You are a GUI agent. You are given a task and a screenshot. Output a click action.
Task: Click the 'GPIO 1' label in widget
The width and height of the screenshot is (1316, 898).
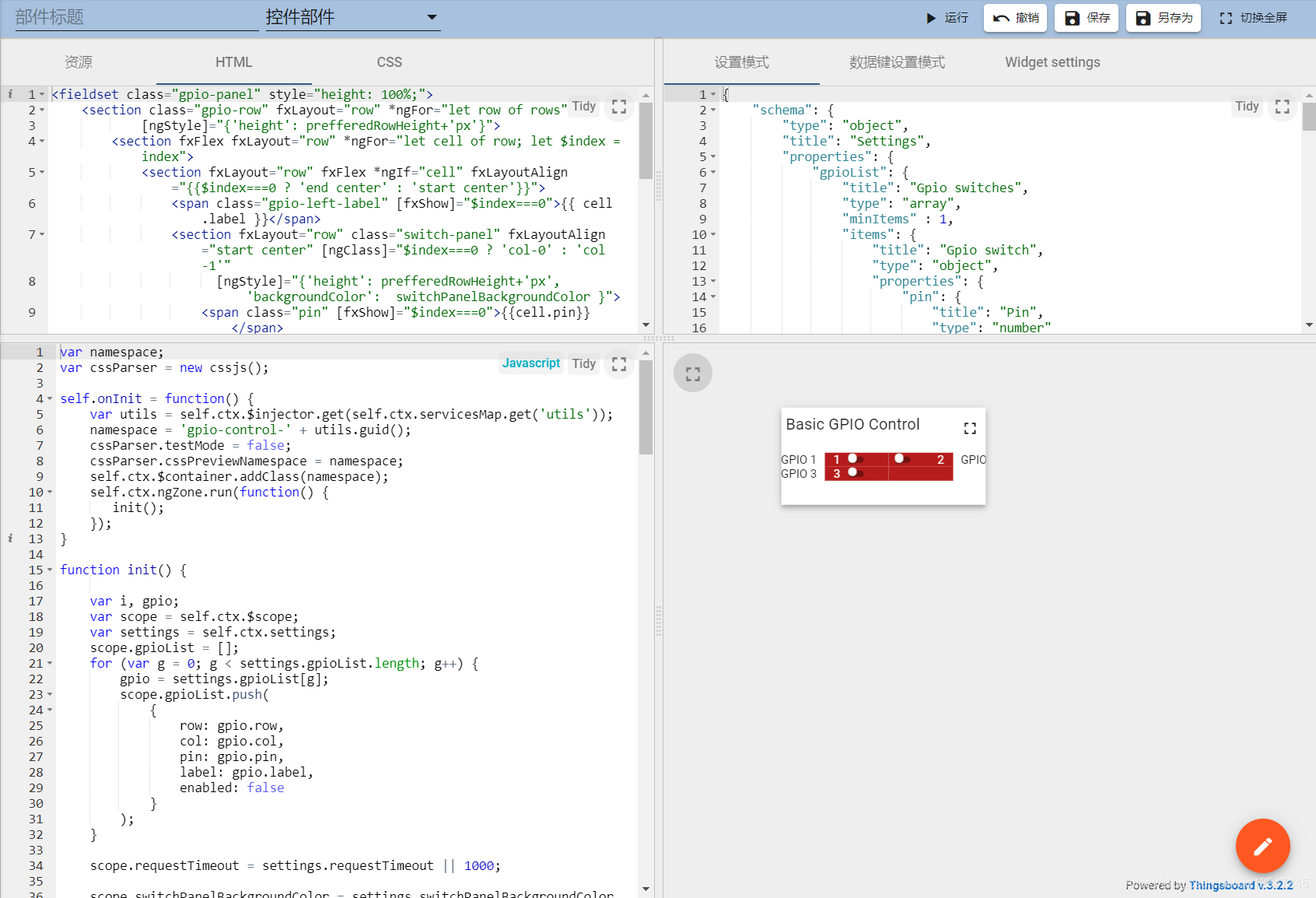pos(799,460)
